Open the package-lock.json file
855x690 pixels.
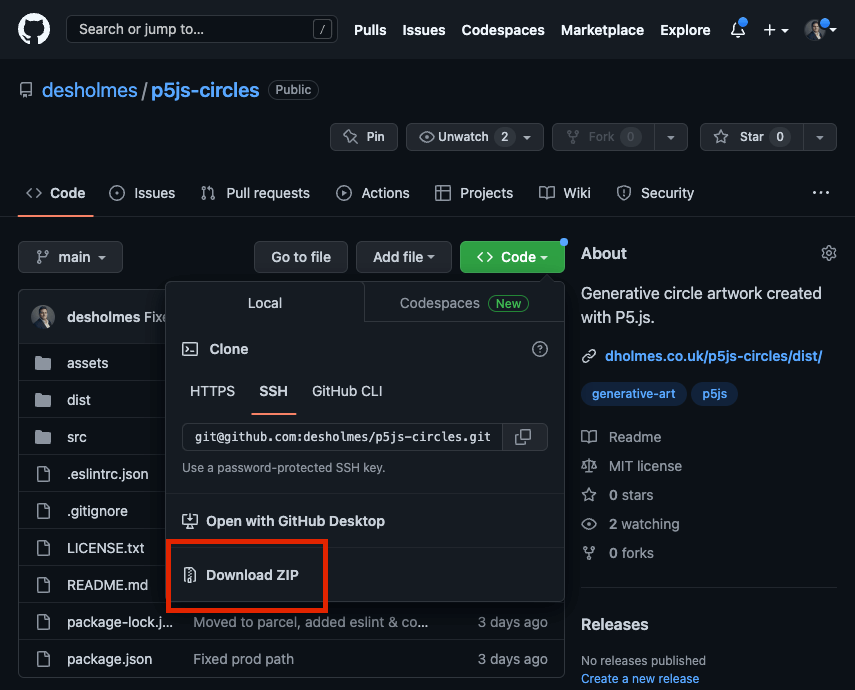coord(120,622)
